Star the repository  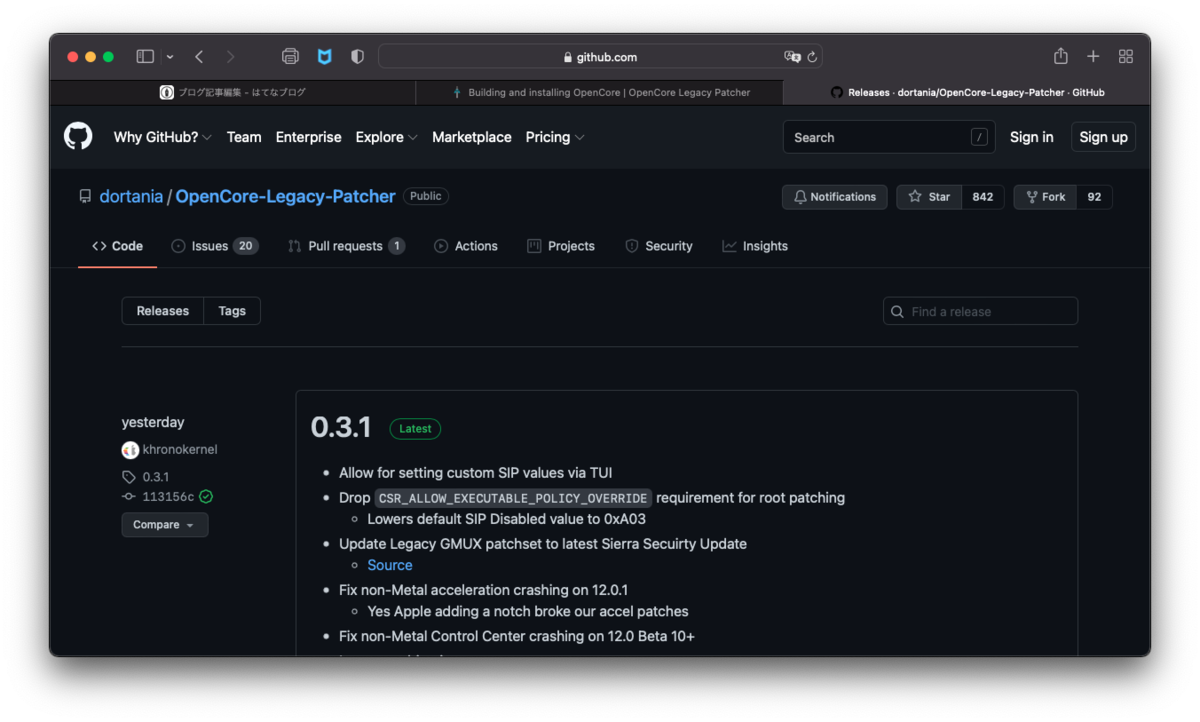coord(929,197)
